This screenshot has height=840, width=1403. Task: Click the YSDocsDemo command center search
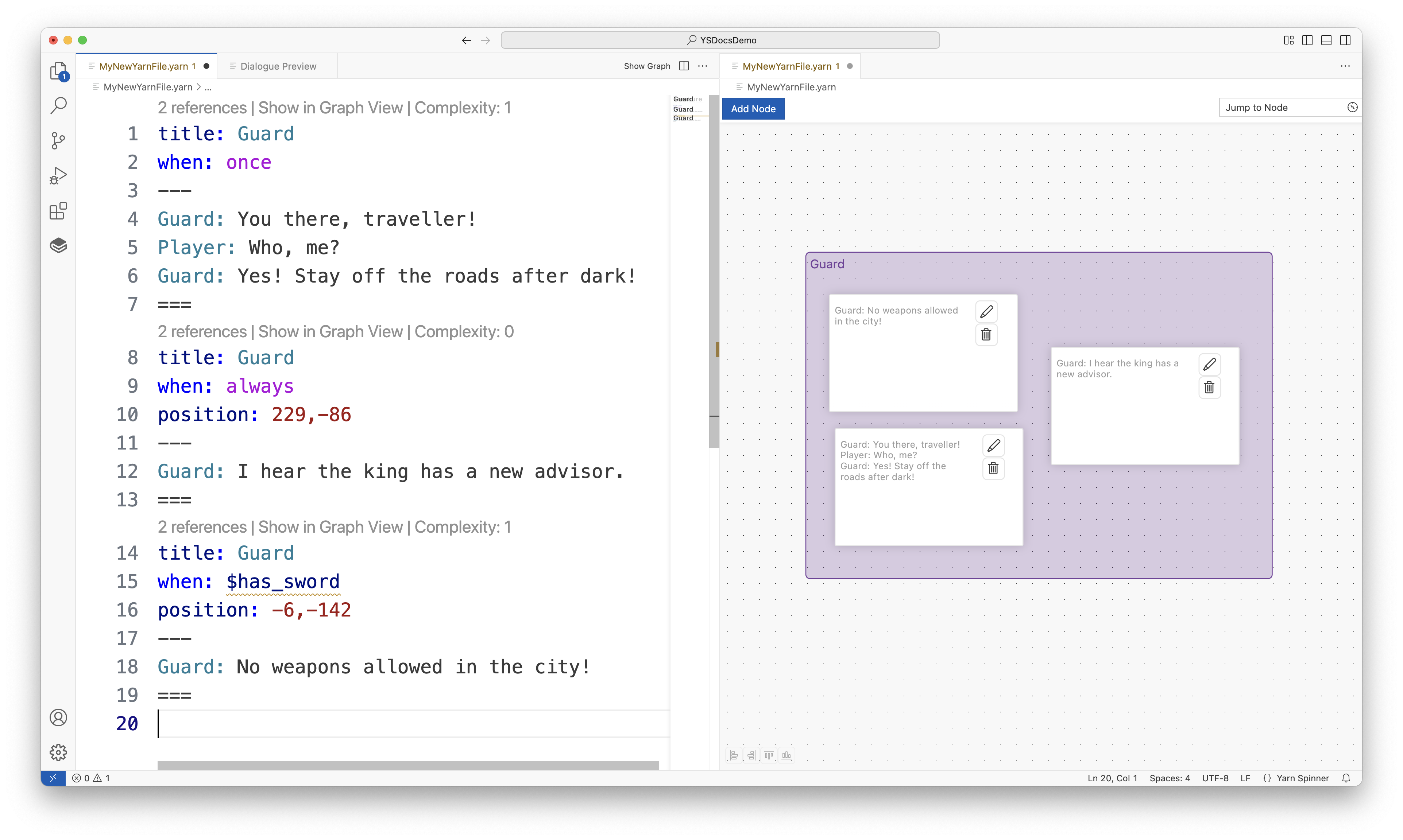click(x=720, y=40)
